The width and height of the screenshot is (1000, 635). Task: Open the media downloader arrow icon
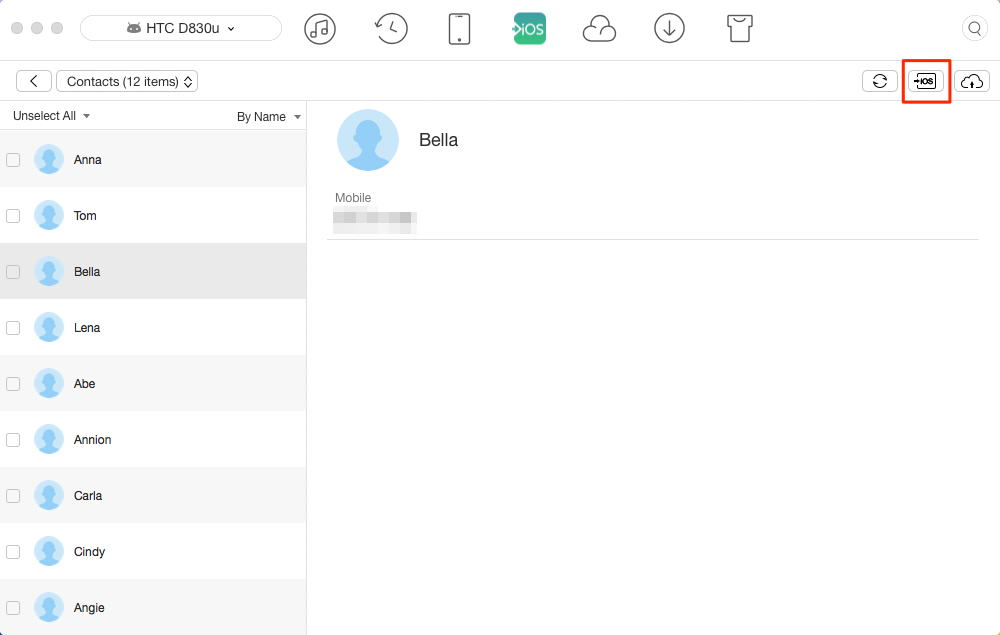click(x=669, y=29)
